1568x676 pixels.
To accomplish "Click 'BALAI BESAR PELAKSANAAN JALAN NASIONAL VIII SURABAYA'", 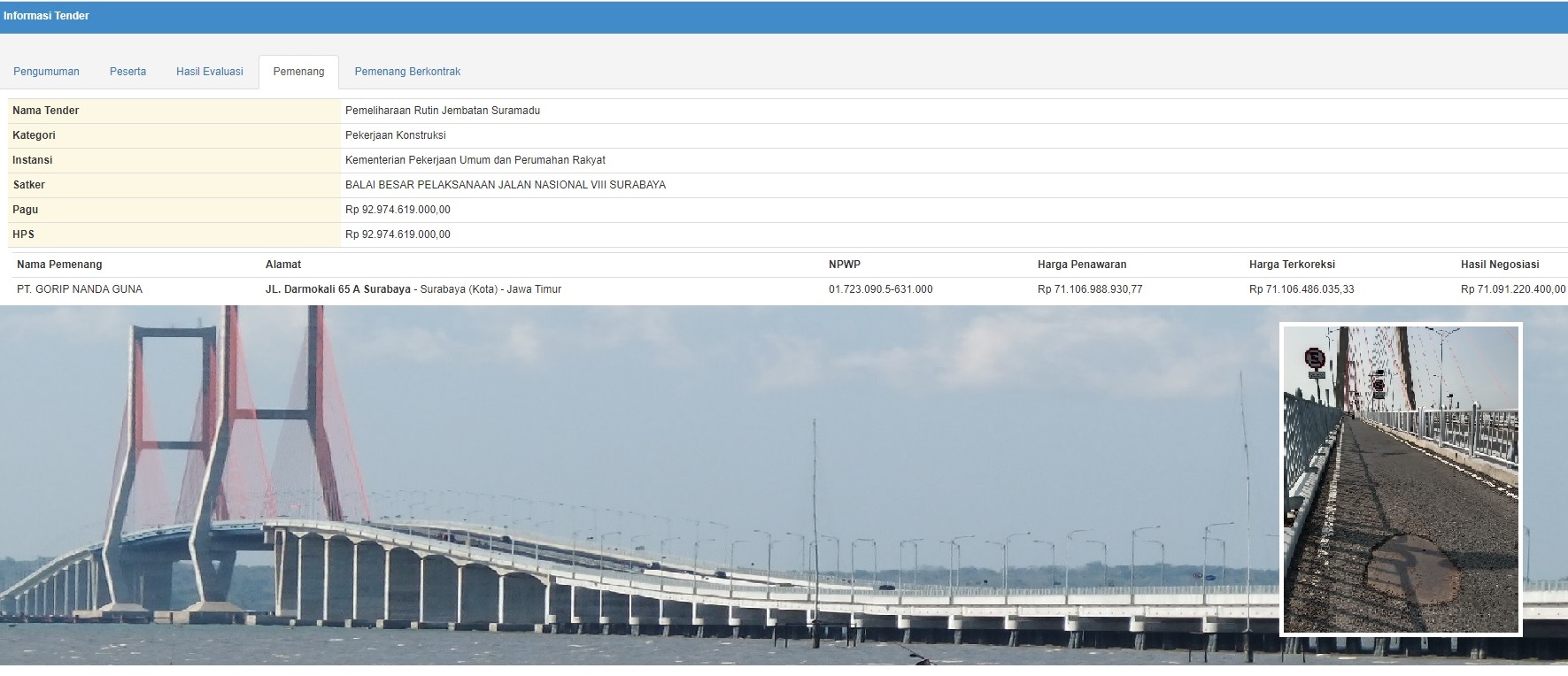I will 506,185.
